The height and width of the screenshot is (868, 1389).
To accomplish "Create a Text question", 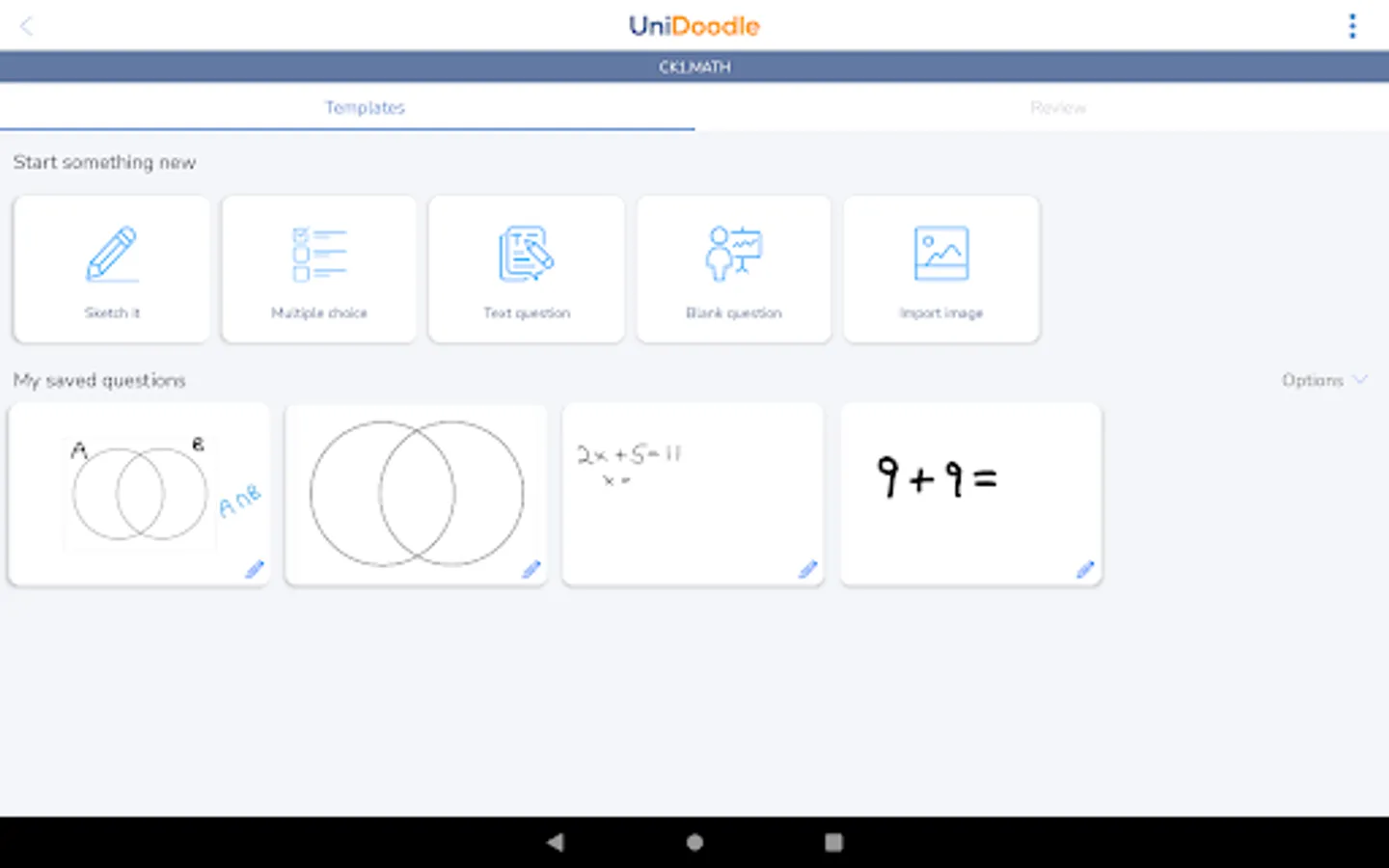I will (527, 269).
